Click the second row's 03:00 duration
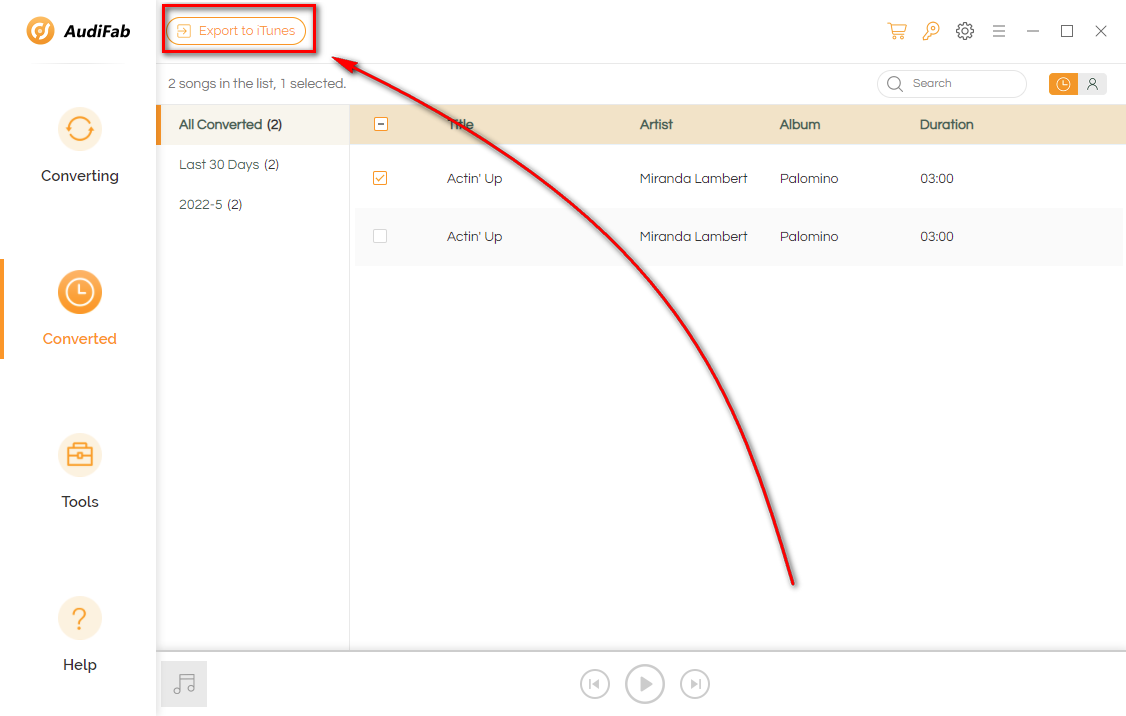Viewport: 1126px width, 716px height. pyautogui.click(x=936, y=236)
